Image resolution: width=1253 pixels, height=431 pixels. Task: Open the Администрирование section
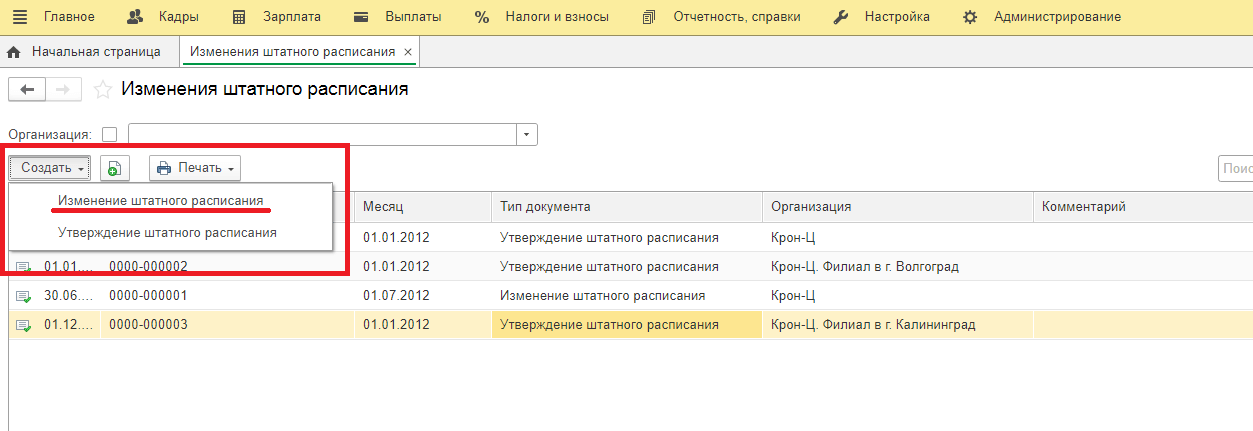[1042, 17]
